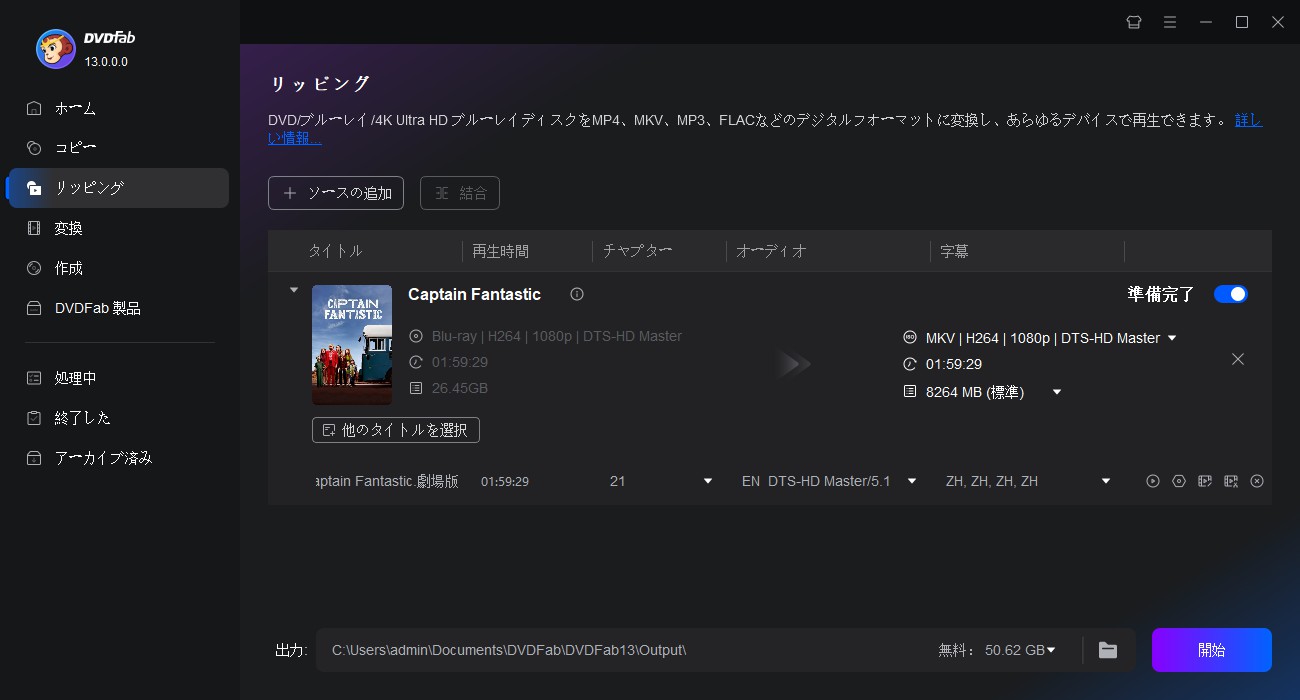Open the DTS-HD Master/5.1 audio dropdown
Screen dimensions: 1300x700
[x=912, y=481]
